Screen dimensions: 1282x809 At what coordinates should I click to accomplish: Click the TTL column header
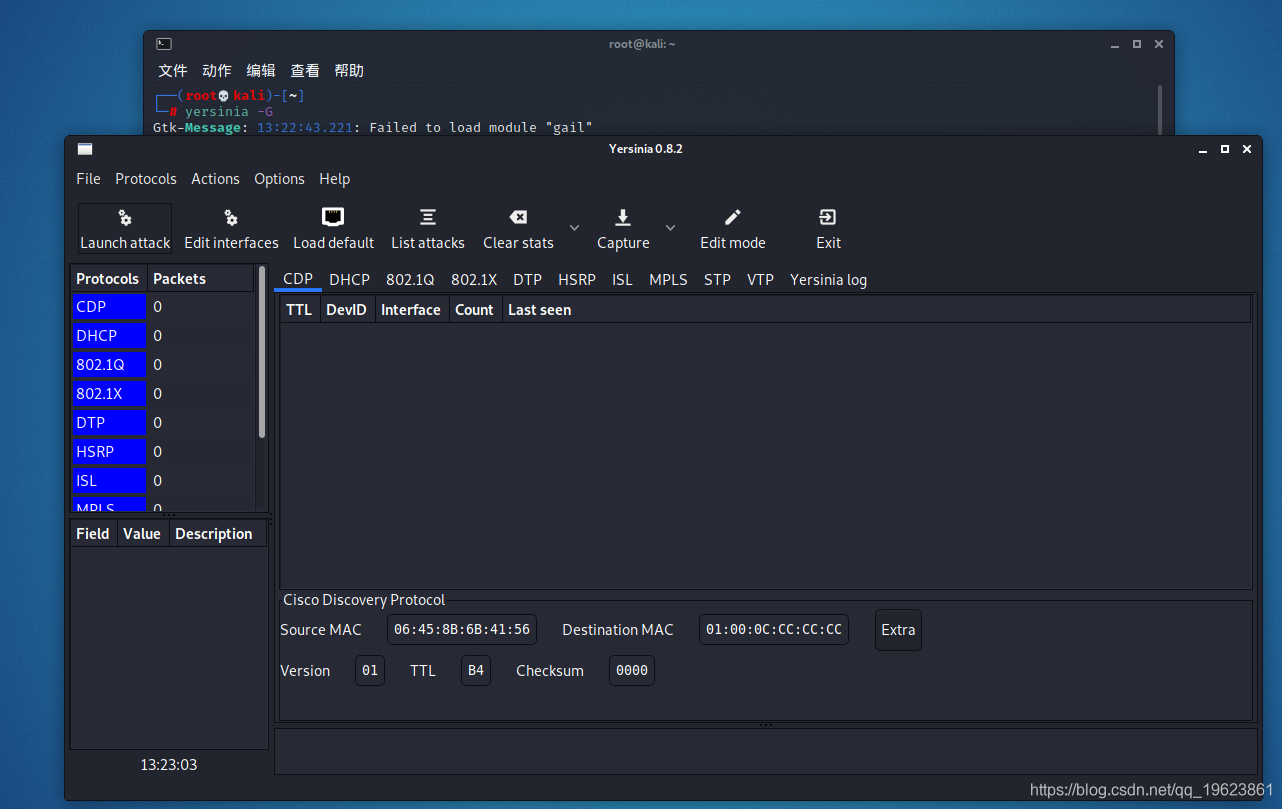(x=299, y=310)
